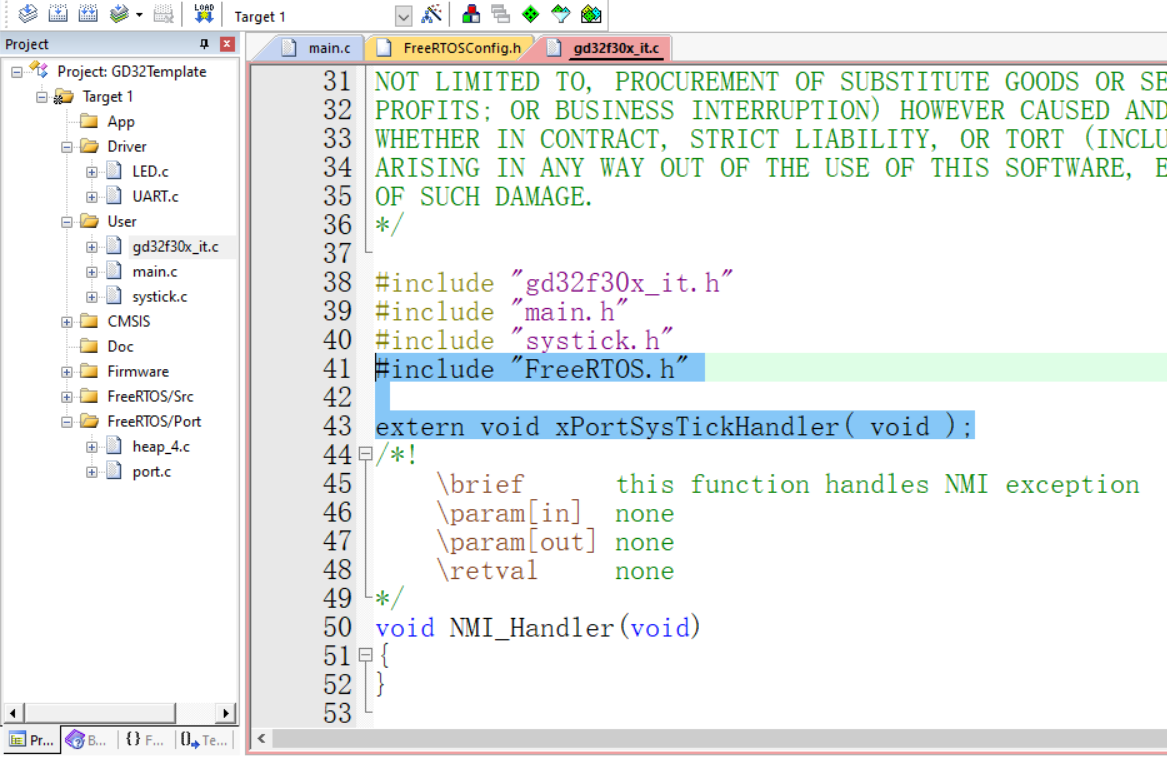This screenshot has width=1167, height=760.
Task: Select port.c under FreeRTOS/Port
Action: coord(151,472)
